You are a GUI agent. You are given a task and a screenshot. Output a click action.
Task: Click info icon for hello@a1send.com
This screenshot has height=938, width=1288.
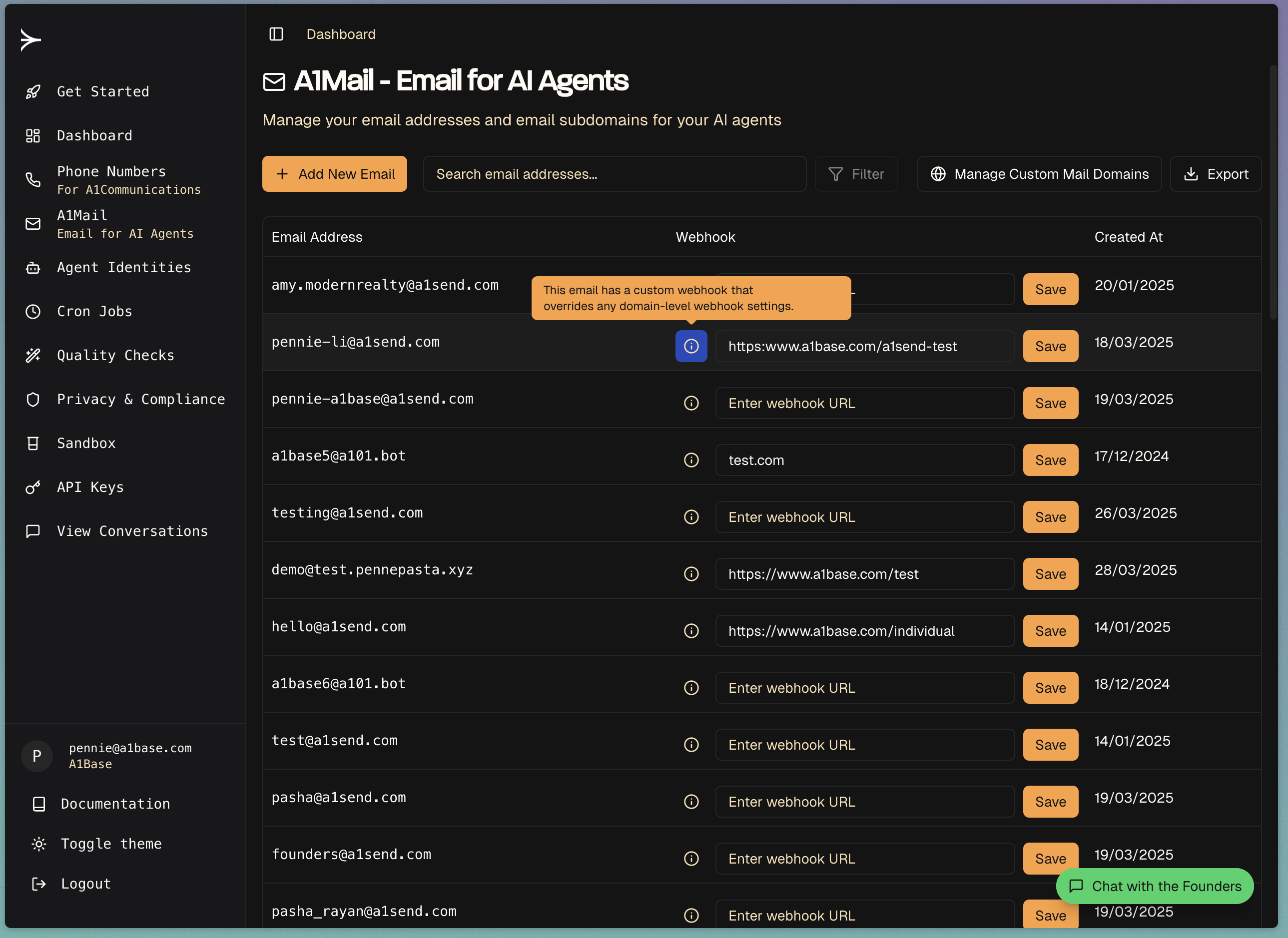[691, 631]
